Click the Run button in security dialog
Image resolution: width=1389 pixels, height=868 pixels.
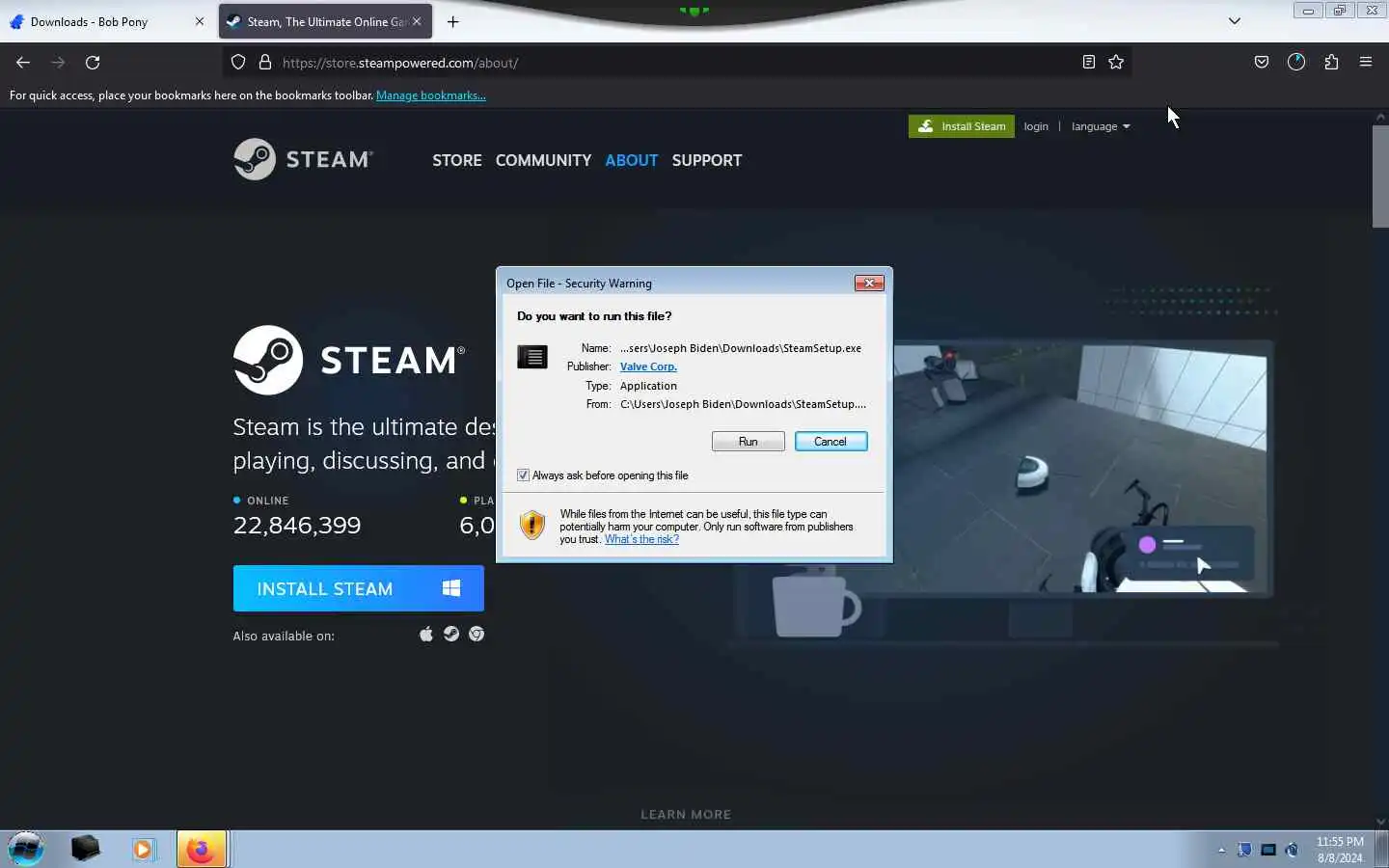pyautogui.click(x=748, y=441)
